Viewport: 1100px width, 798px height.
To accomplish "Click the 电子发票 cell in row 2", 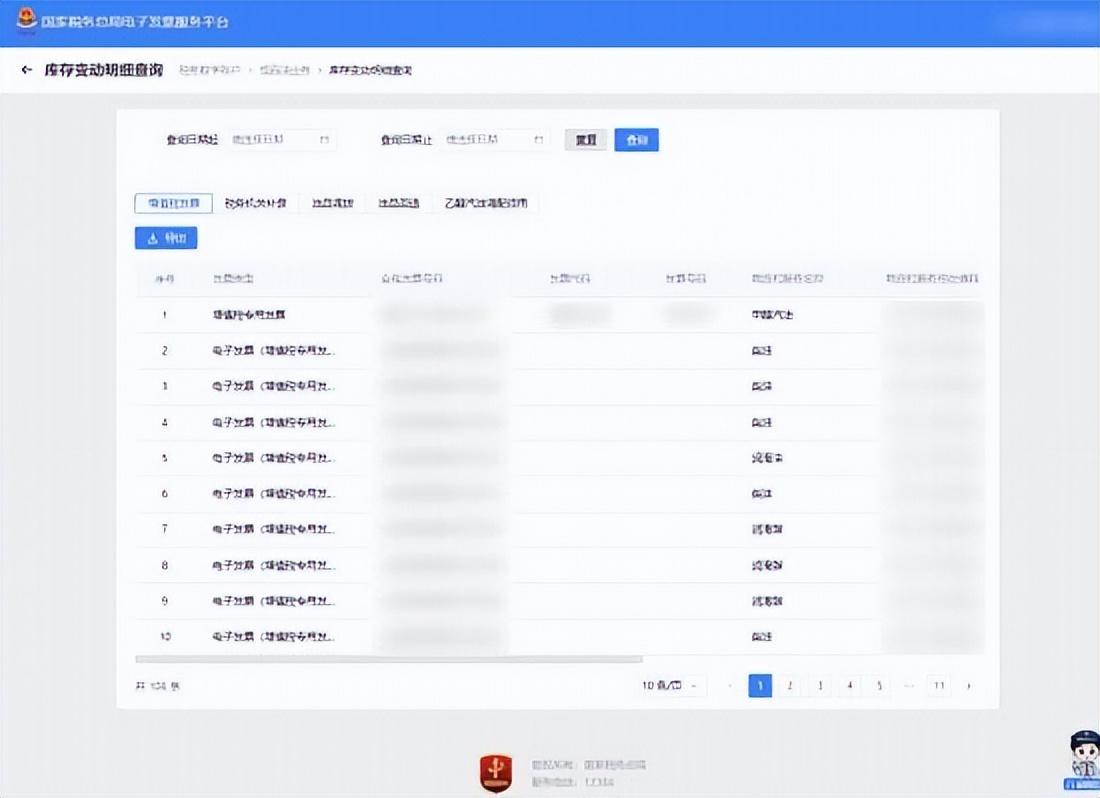I will [x=274, y=351].
